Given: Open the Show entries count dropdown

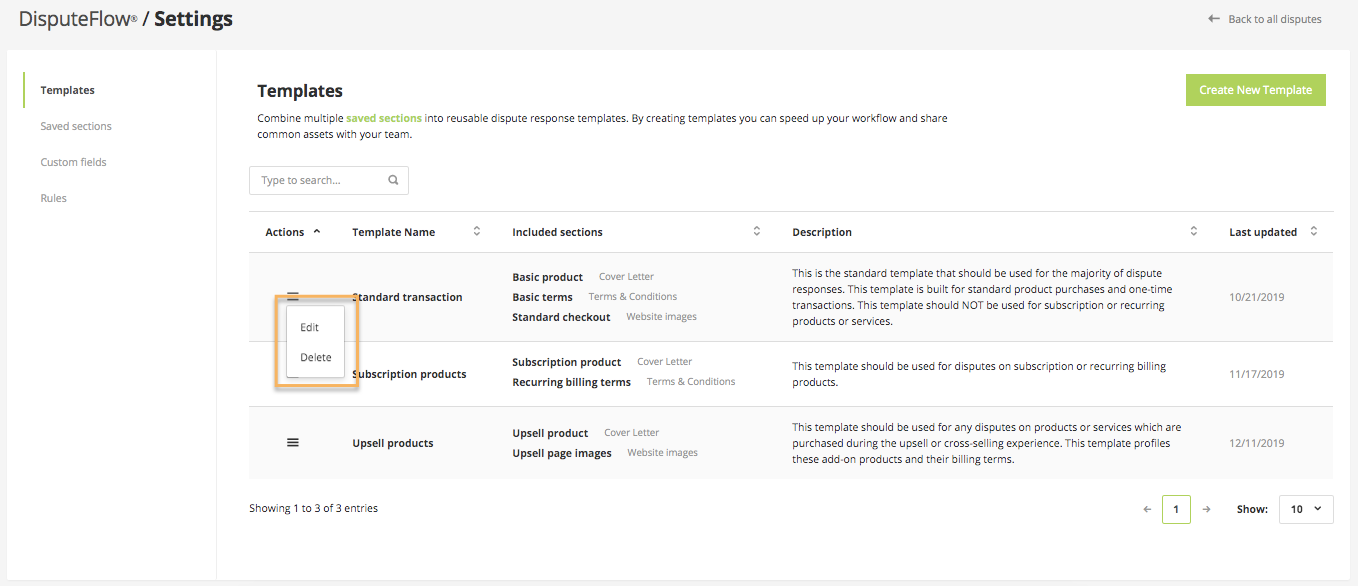Looking at the screenshot, I should [x=1305, y=509].
